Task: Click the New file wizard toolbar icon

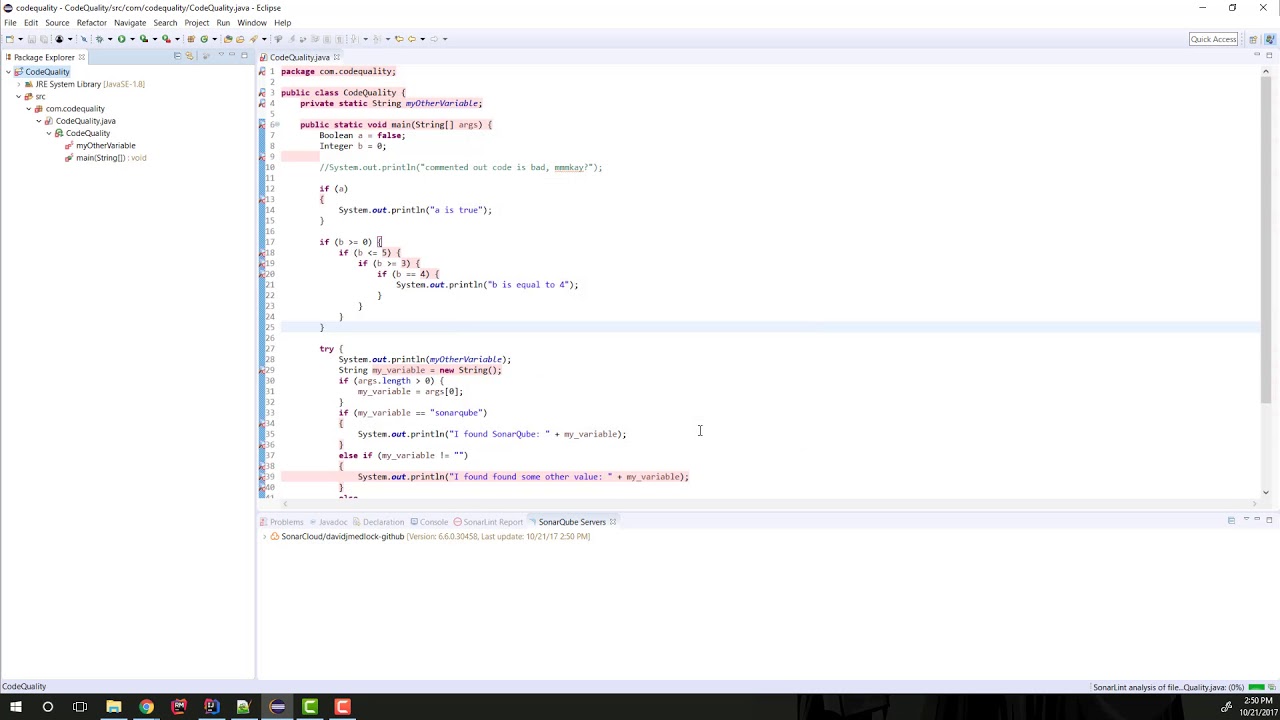Action: coord(9,39)
